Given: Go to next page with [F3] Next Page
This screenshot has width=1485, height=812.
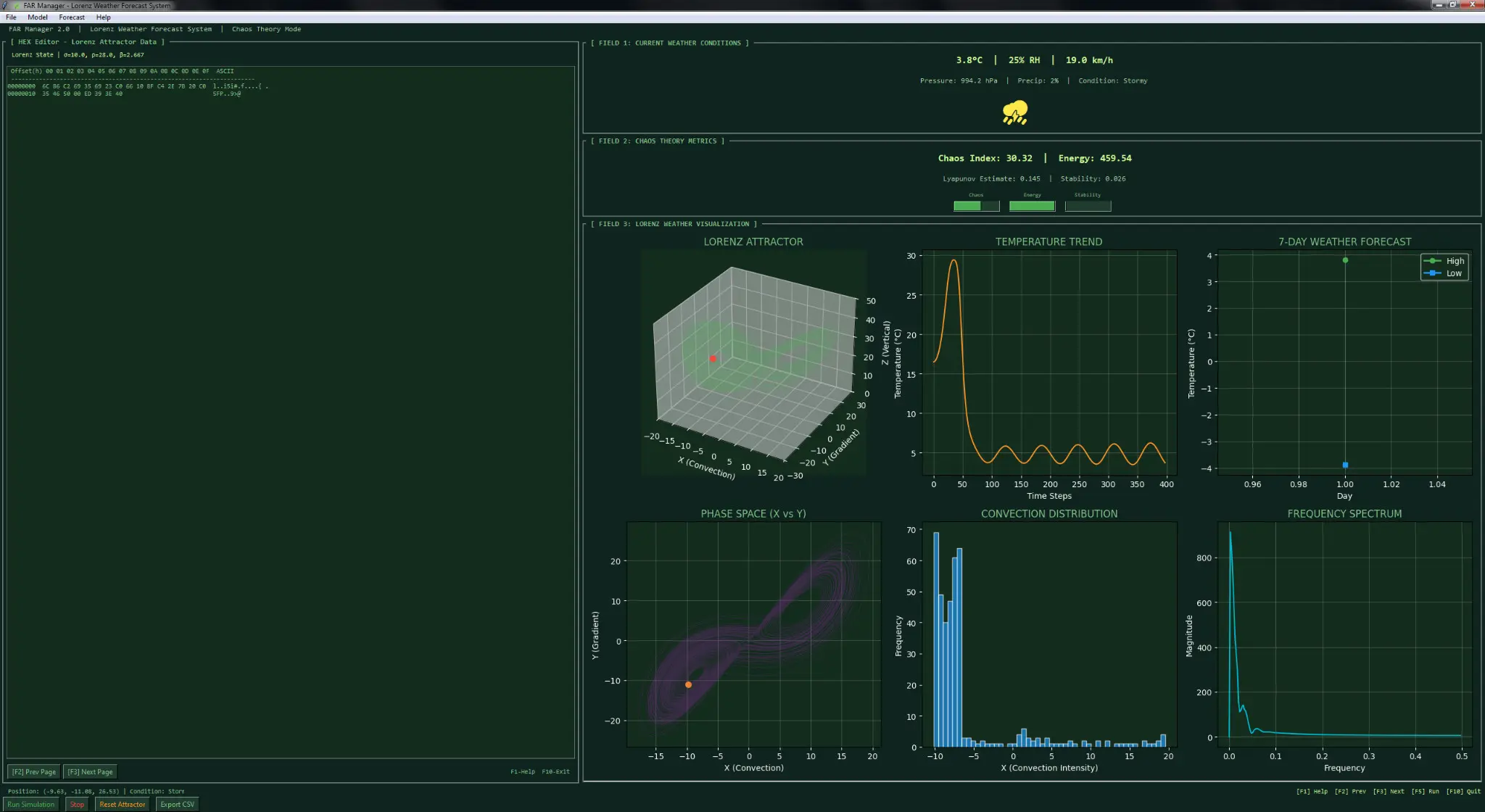Looking at the screenshot, I should (x=91, y=771).
